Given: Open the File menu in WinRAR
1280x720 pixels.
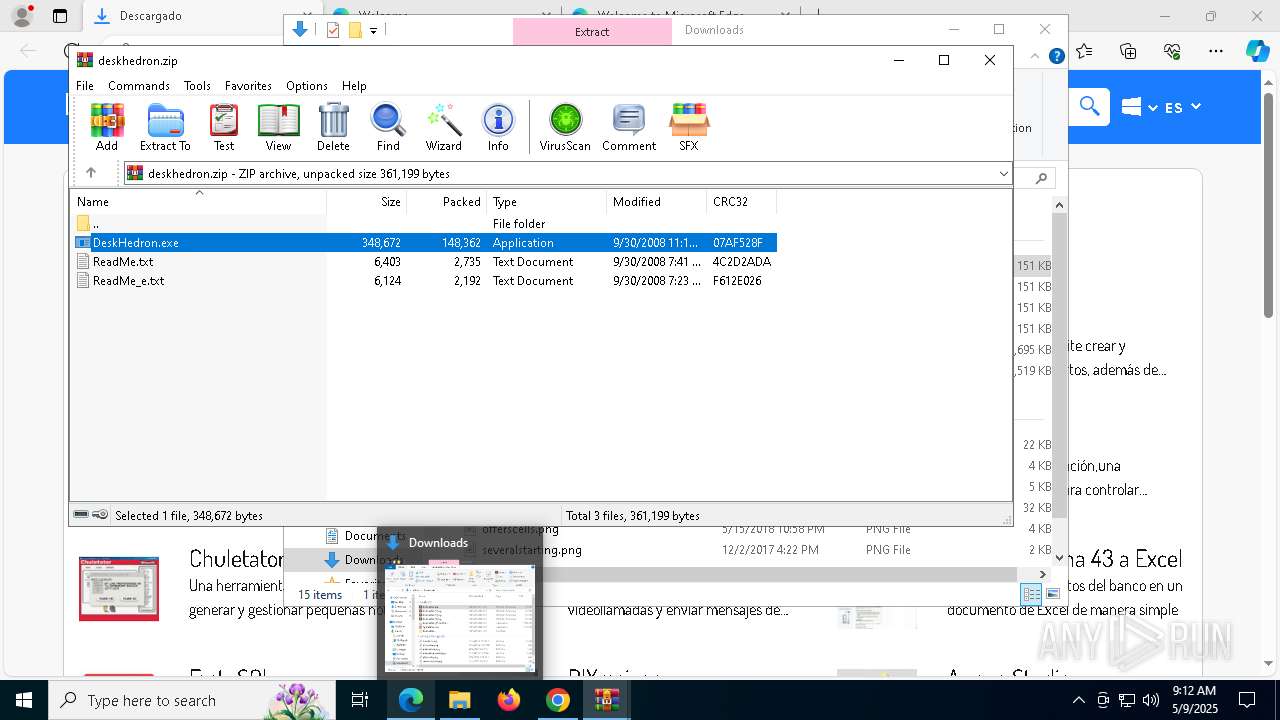Looking at the screenshot, I should click(85, 86).
